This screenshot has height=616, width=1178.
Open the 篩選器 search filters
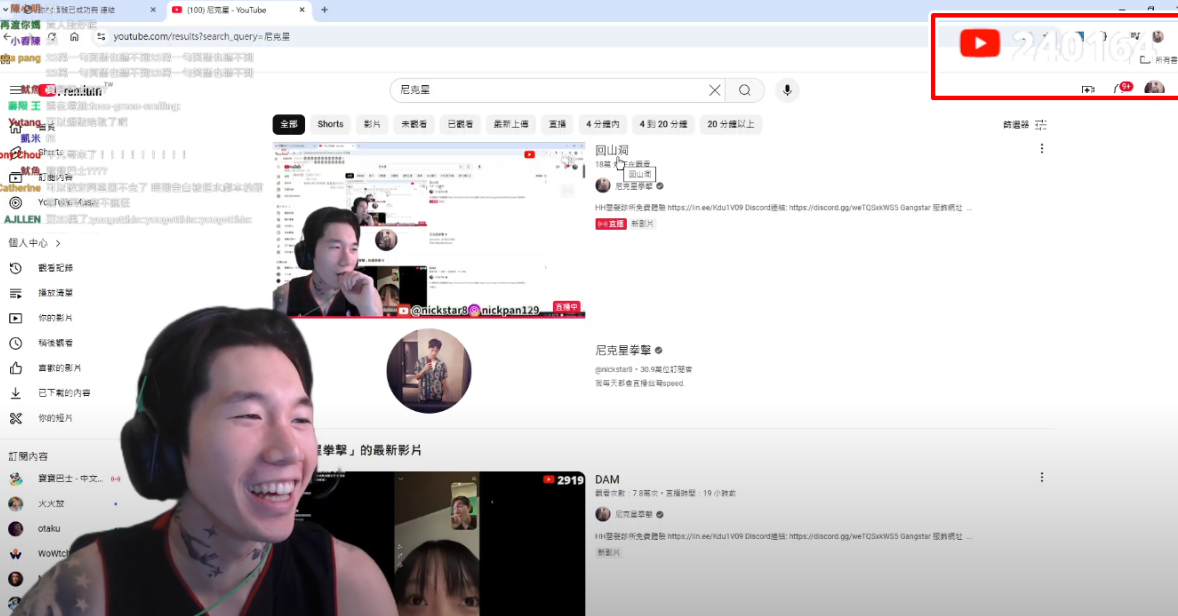click(1025, 125)
